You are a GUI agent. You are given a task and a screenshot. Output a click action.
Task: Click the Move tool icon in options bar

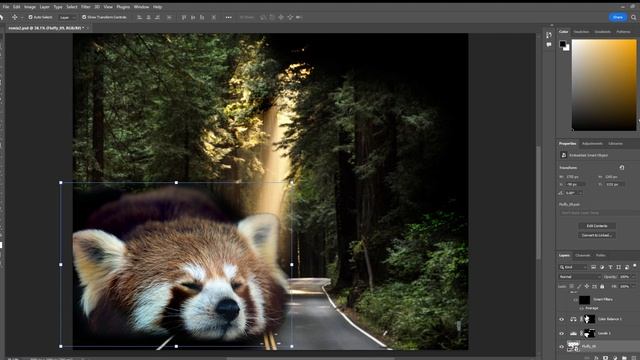coord(15,17)
